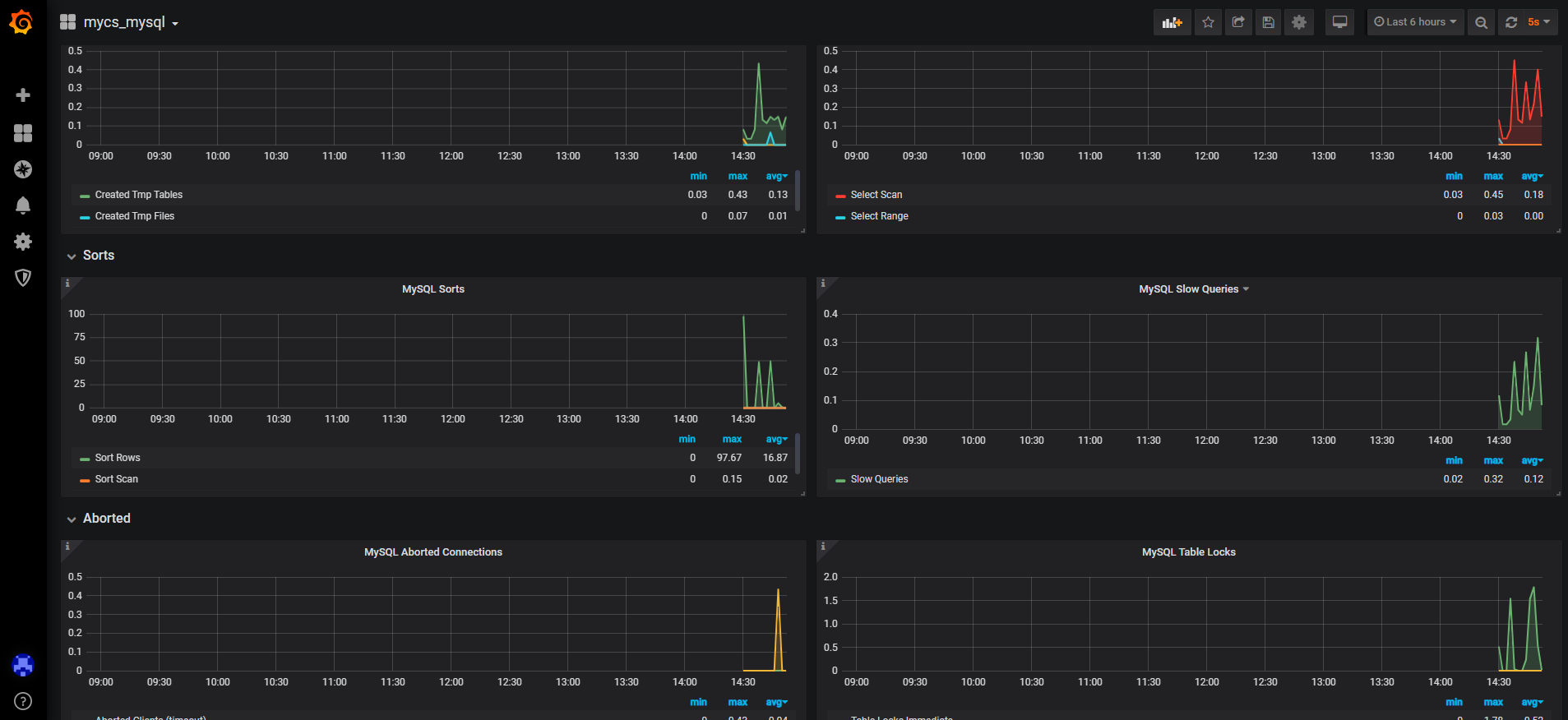1568x720 pixels.
Task: Open the Alerting bell icon
Action: [x=23, y=205]
